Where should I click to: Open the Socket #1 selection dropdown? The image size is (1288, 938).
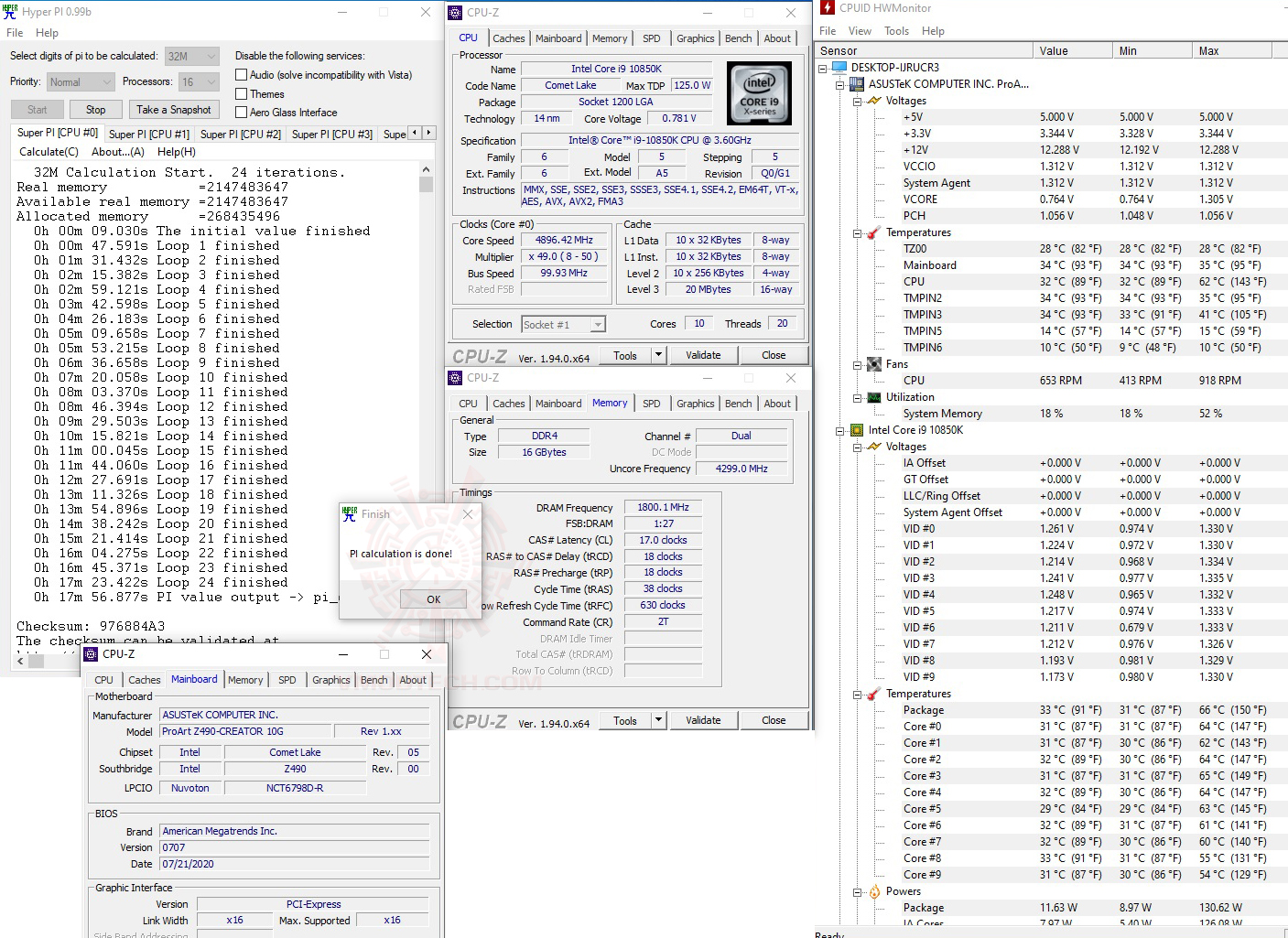point(564,325)
